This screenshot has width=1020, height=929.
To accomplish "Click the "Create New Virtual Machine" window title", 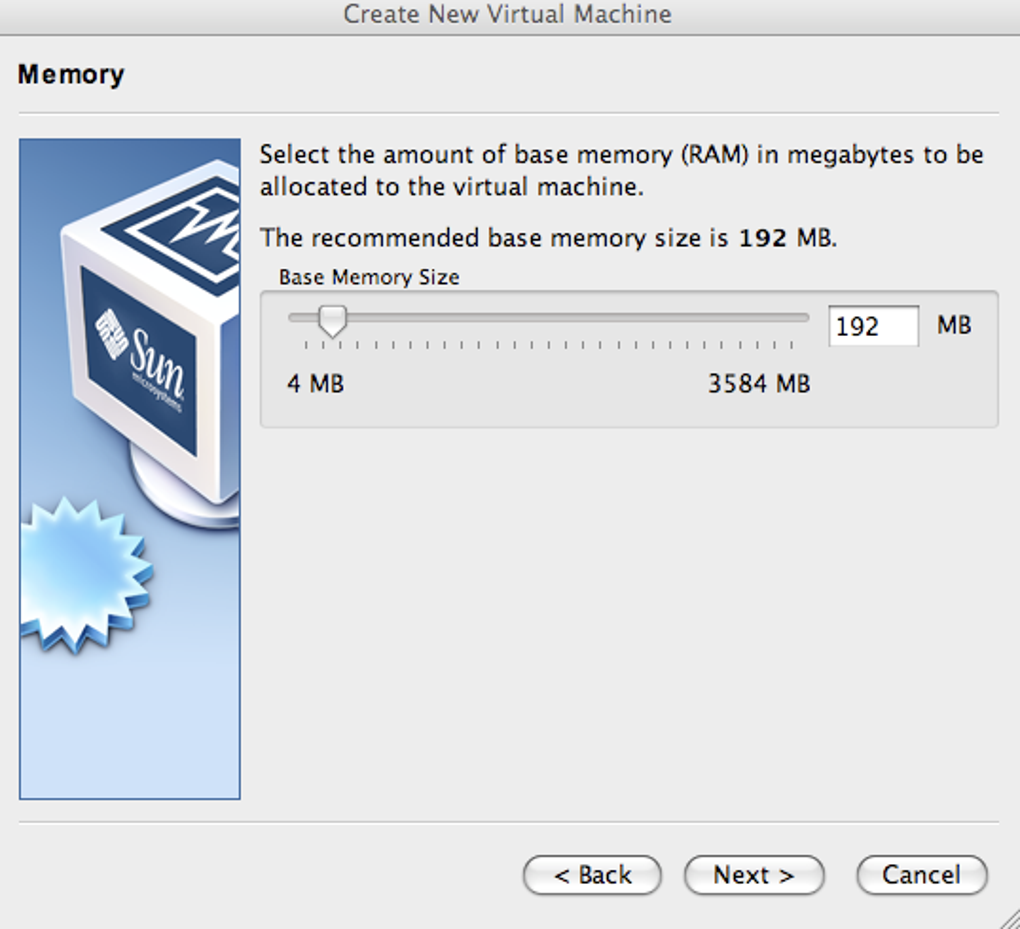I will coord(507,14).
